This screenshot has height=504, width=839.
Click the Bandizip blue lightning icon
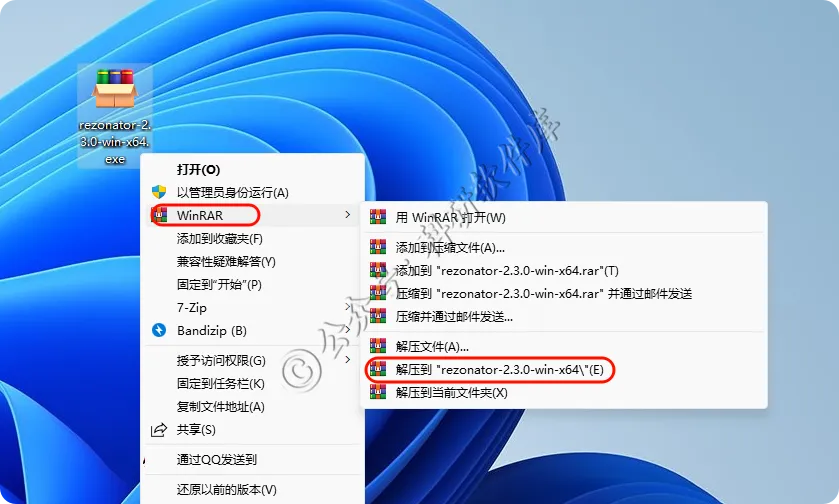[x=159, y=330]
